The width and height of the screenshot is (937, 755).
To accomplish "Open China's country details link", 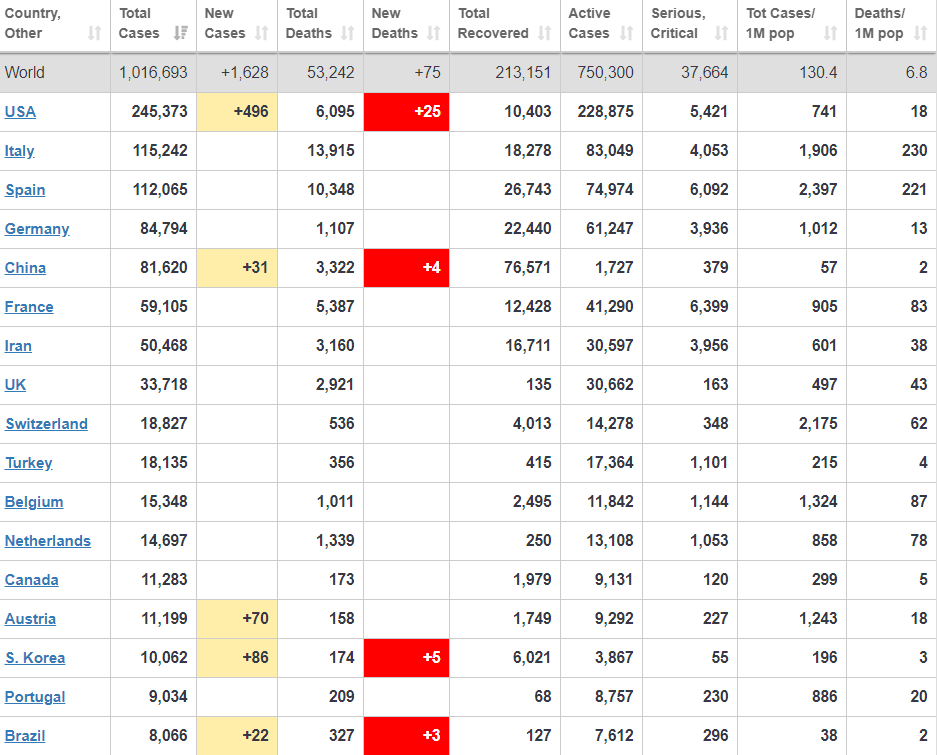I will point(25,268).
